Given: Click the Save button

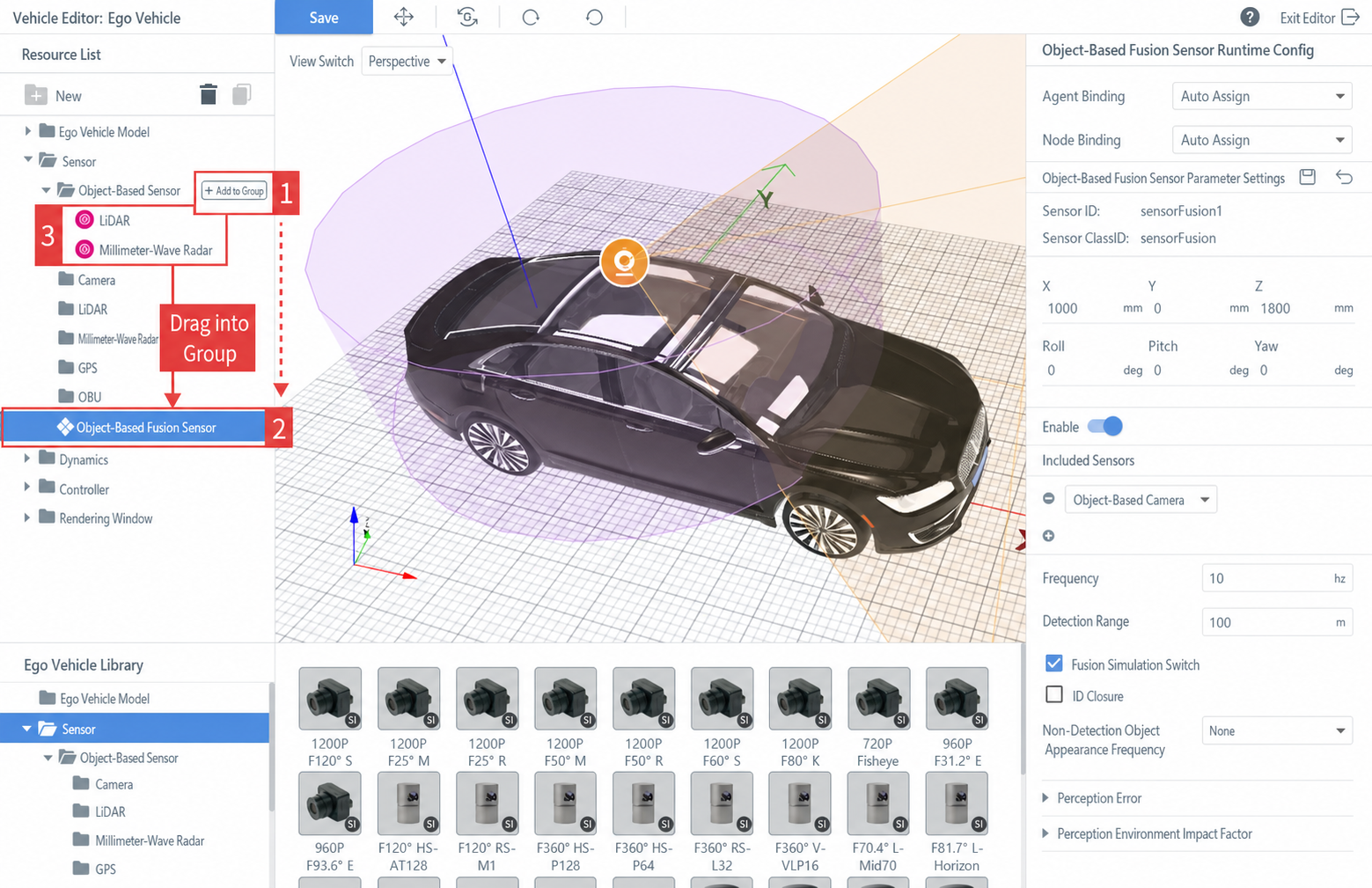Looking at the screenshot, I should coord(324,18).
